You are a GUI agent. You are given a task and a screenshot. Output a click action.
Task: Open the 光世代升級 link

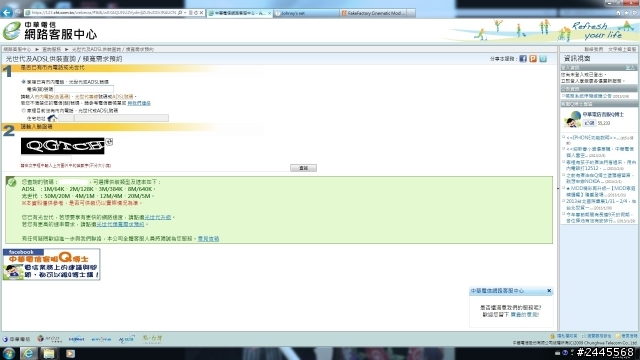point(158,218)
